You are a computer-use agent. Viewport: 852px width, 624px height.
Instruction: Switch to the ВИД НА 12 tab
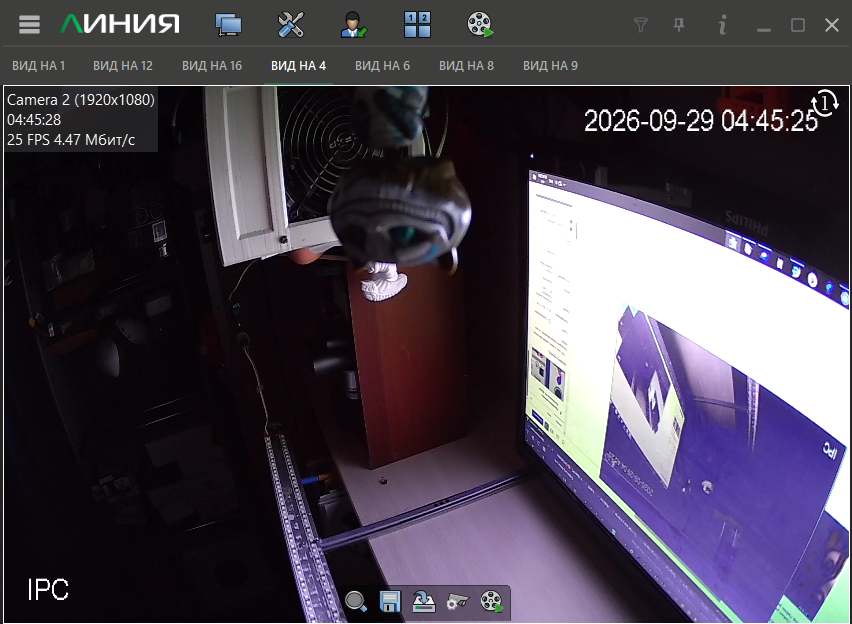123,66
